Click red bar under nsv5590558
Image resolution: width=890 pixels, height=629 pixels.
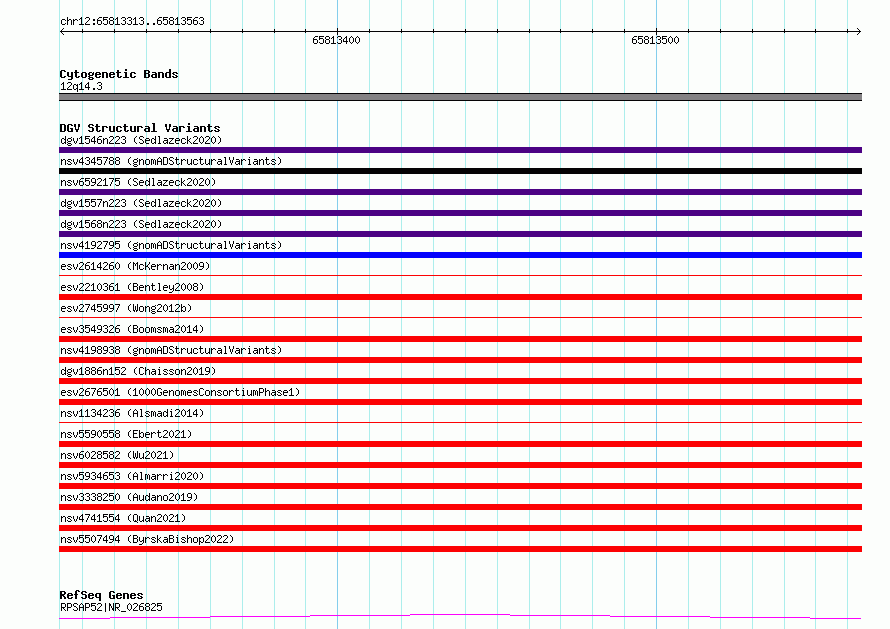[x=460, y=444]
